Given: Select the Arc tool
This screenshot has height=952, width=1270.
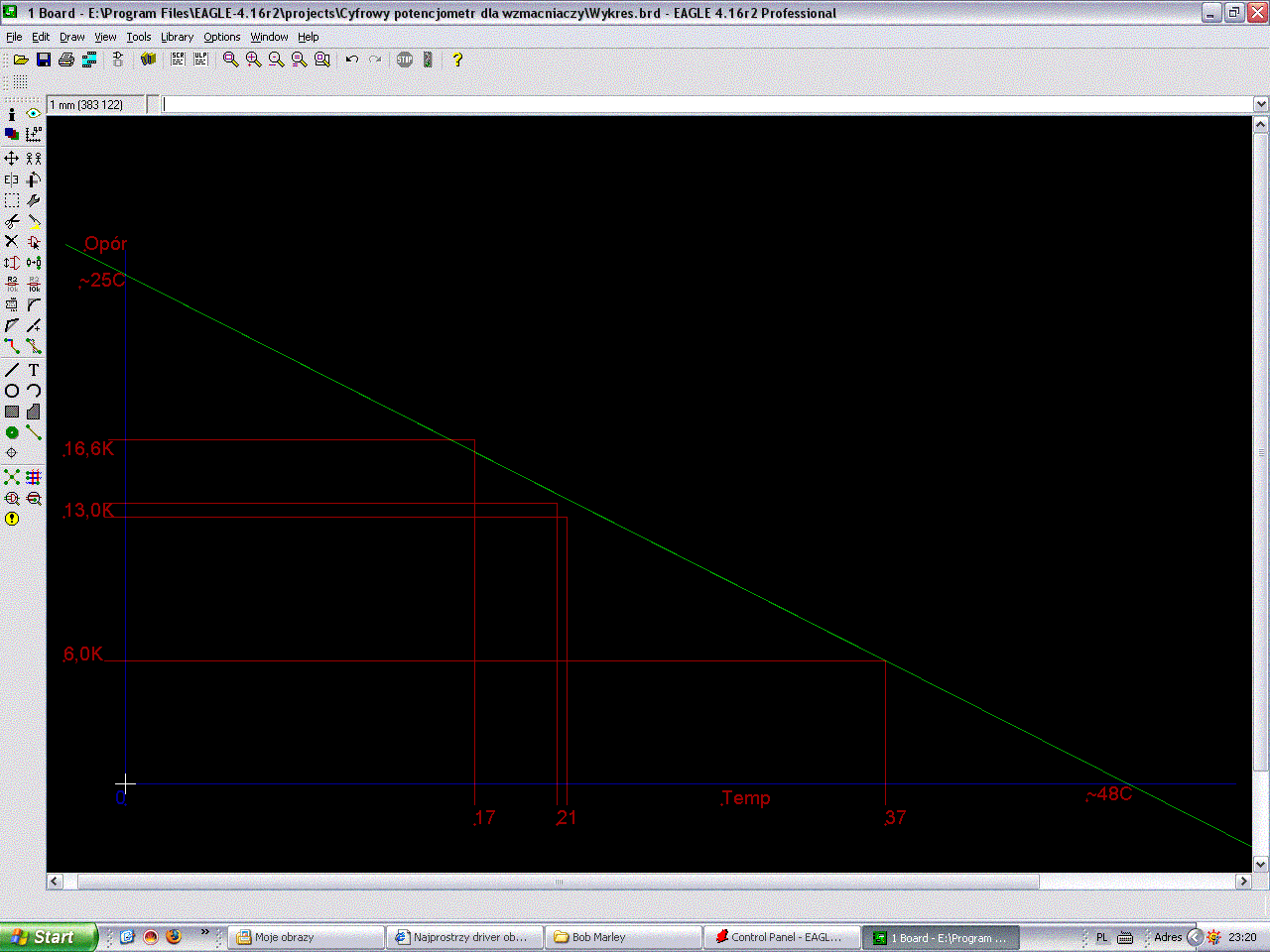Looking at the screenshot, I should 34,391.
